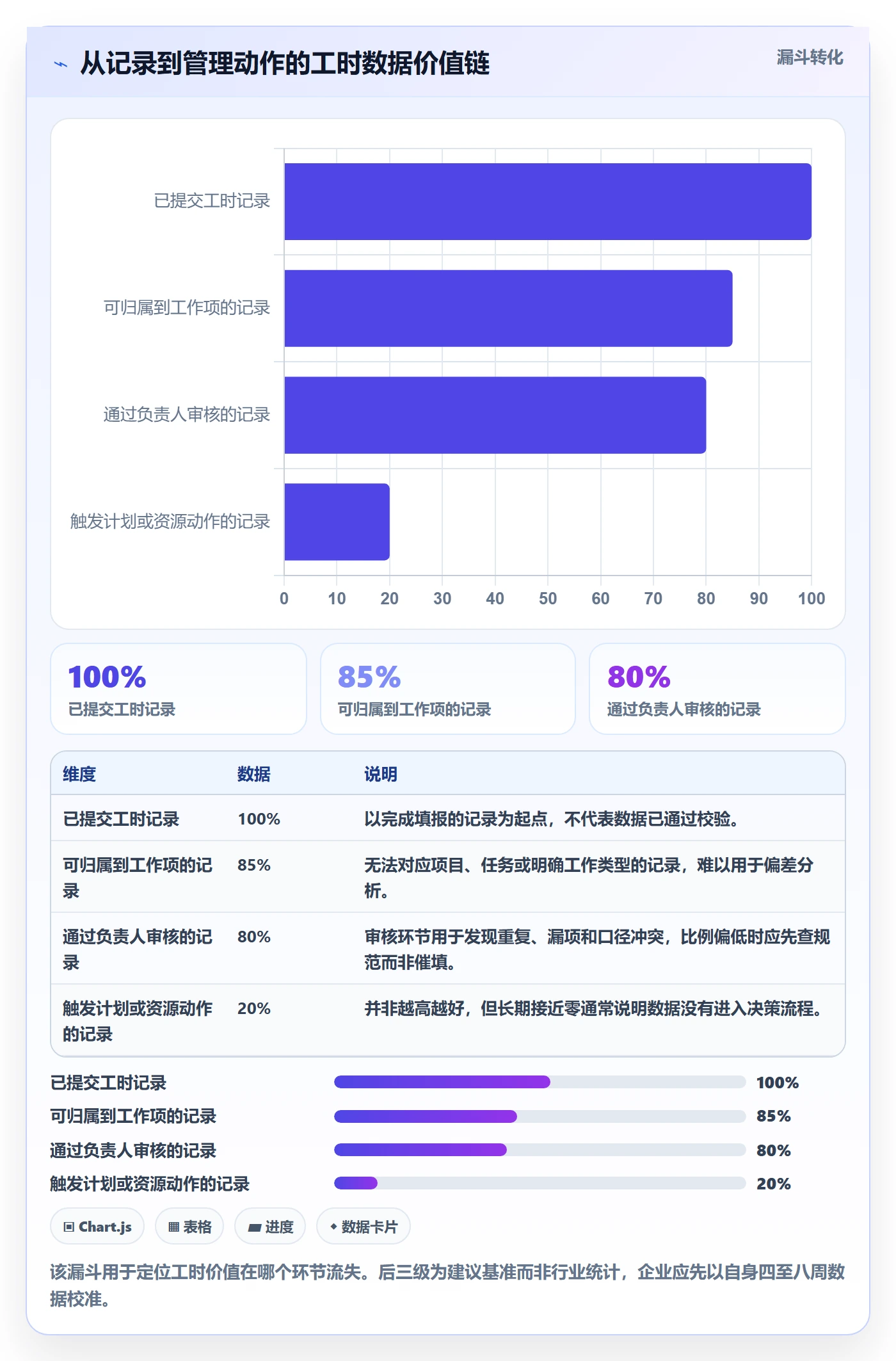Click the x-axis tick label 50
Image resolution: width=896 pixels, height=1361 pixels.
coord(548,599)
